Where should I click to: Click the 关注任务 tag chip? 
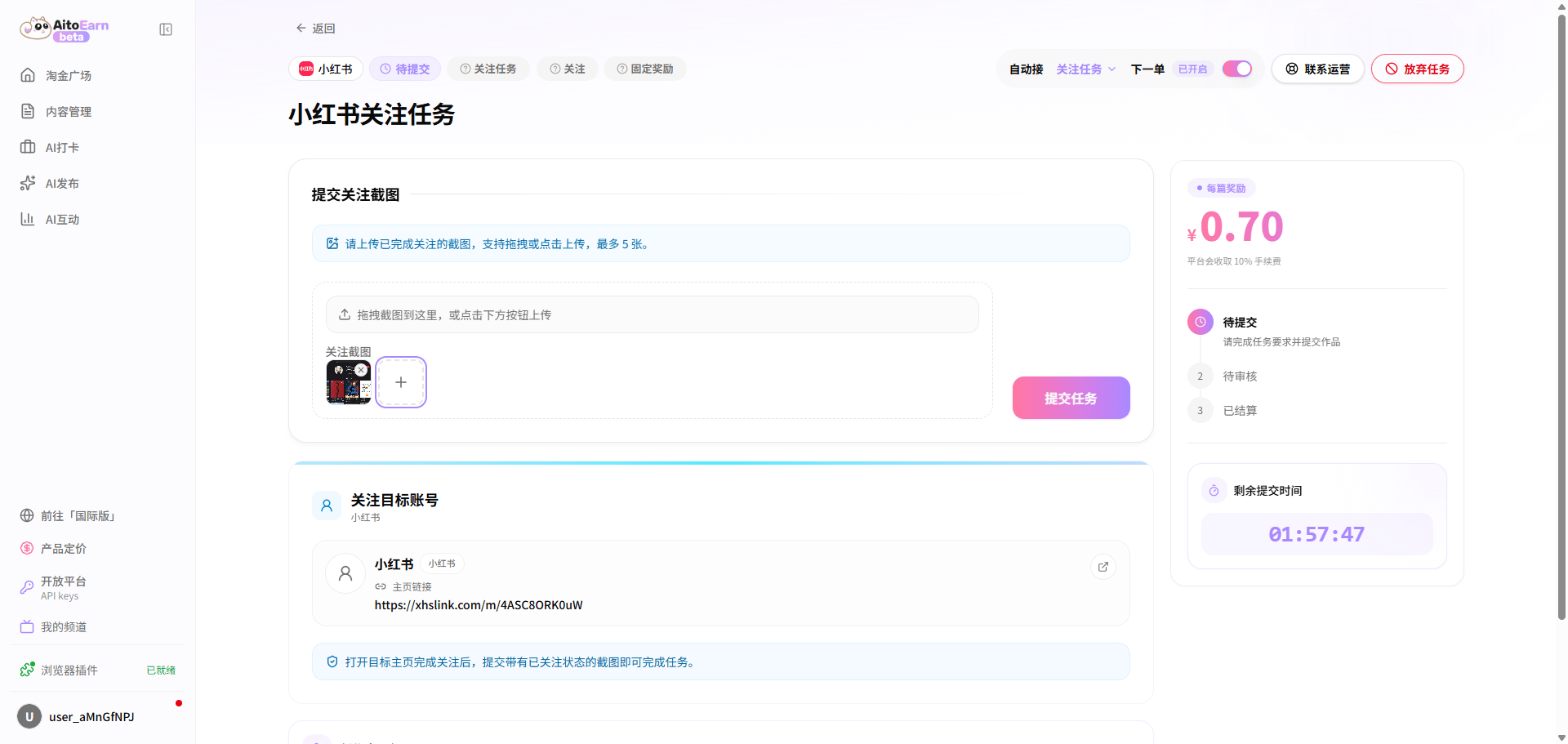488,69
